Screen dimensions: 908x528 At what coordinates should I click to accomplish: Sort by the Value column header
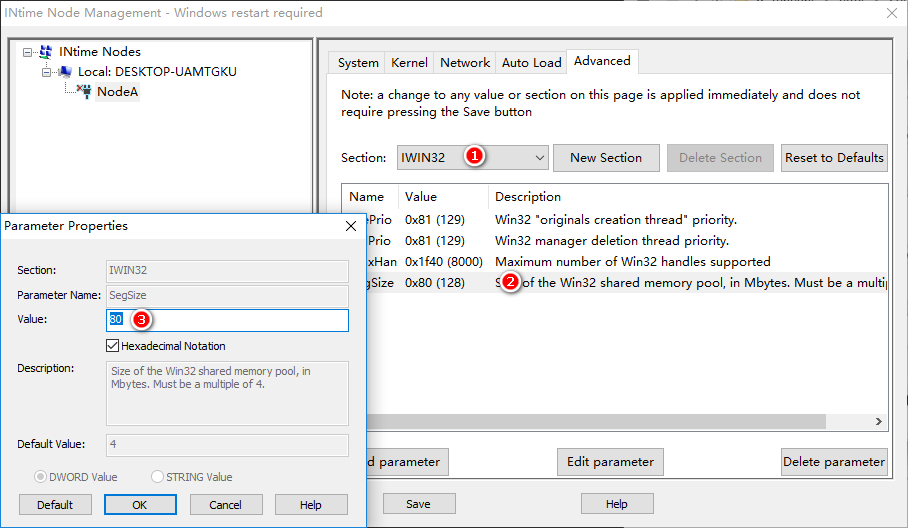(443, 197)
